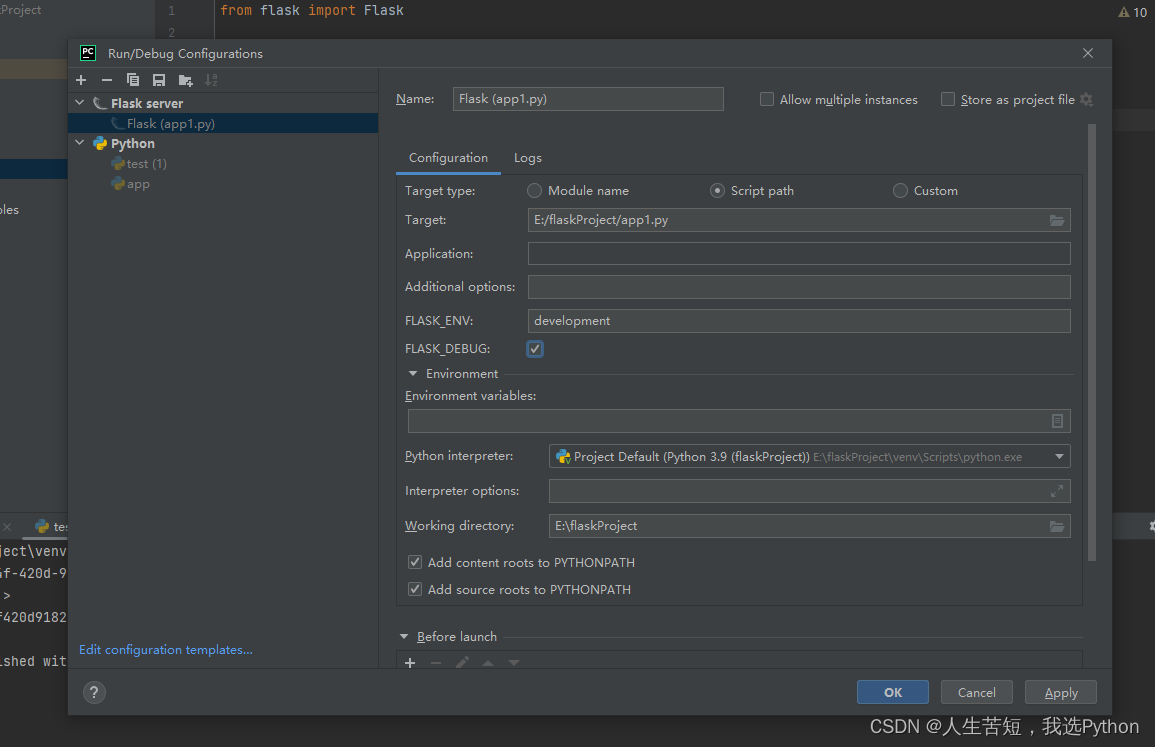Cancel the configuration dialog
The image size is (1155, 747).
pyautogui.click(x=977, y=692)
